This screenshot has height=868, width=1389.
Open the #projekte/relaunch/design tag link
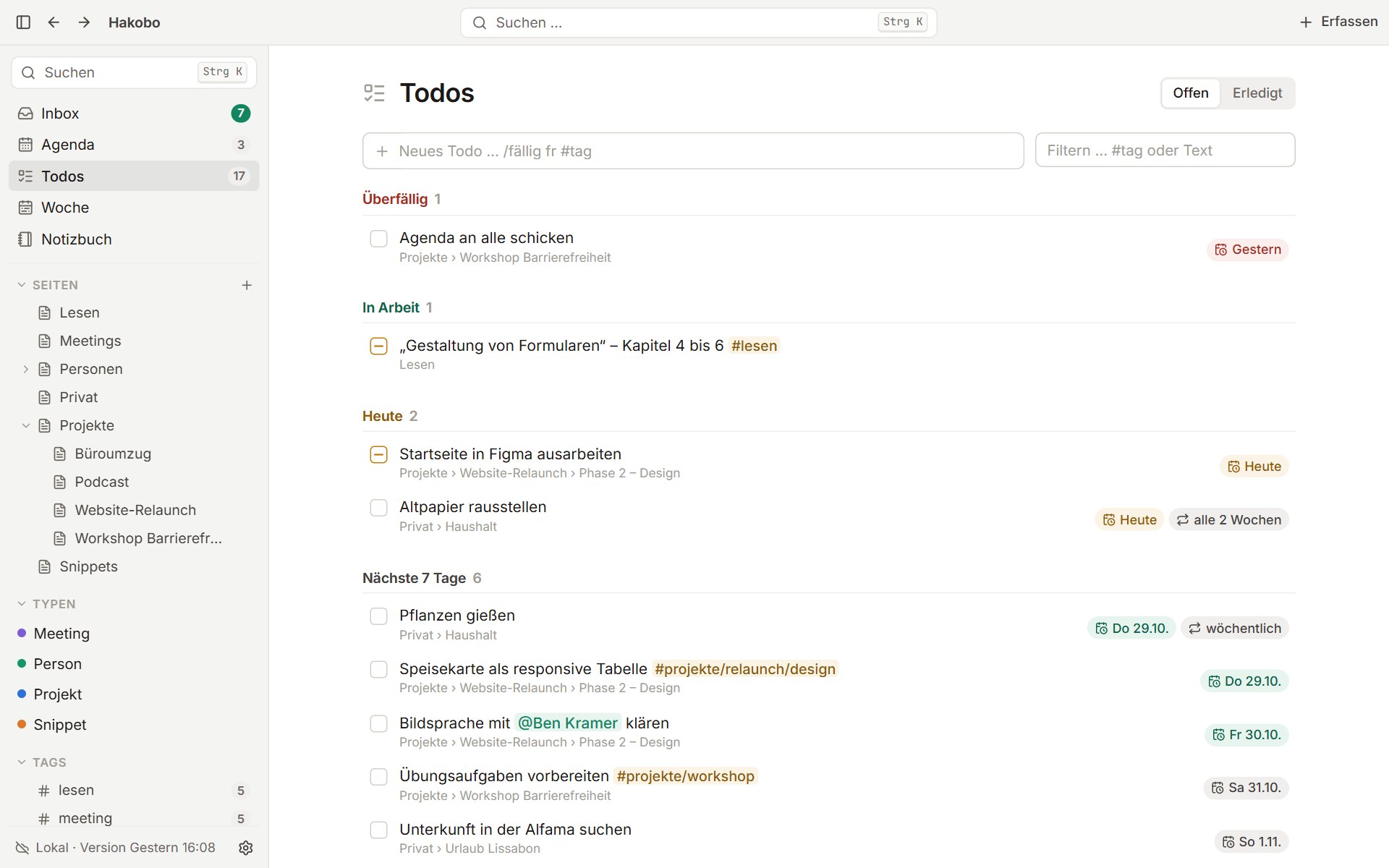click(x=745, y=670)
